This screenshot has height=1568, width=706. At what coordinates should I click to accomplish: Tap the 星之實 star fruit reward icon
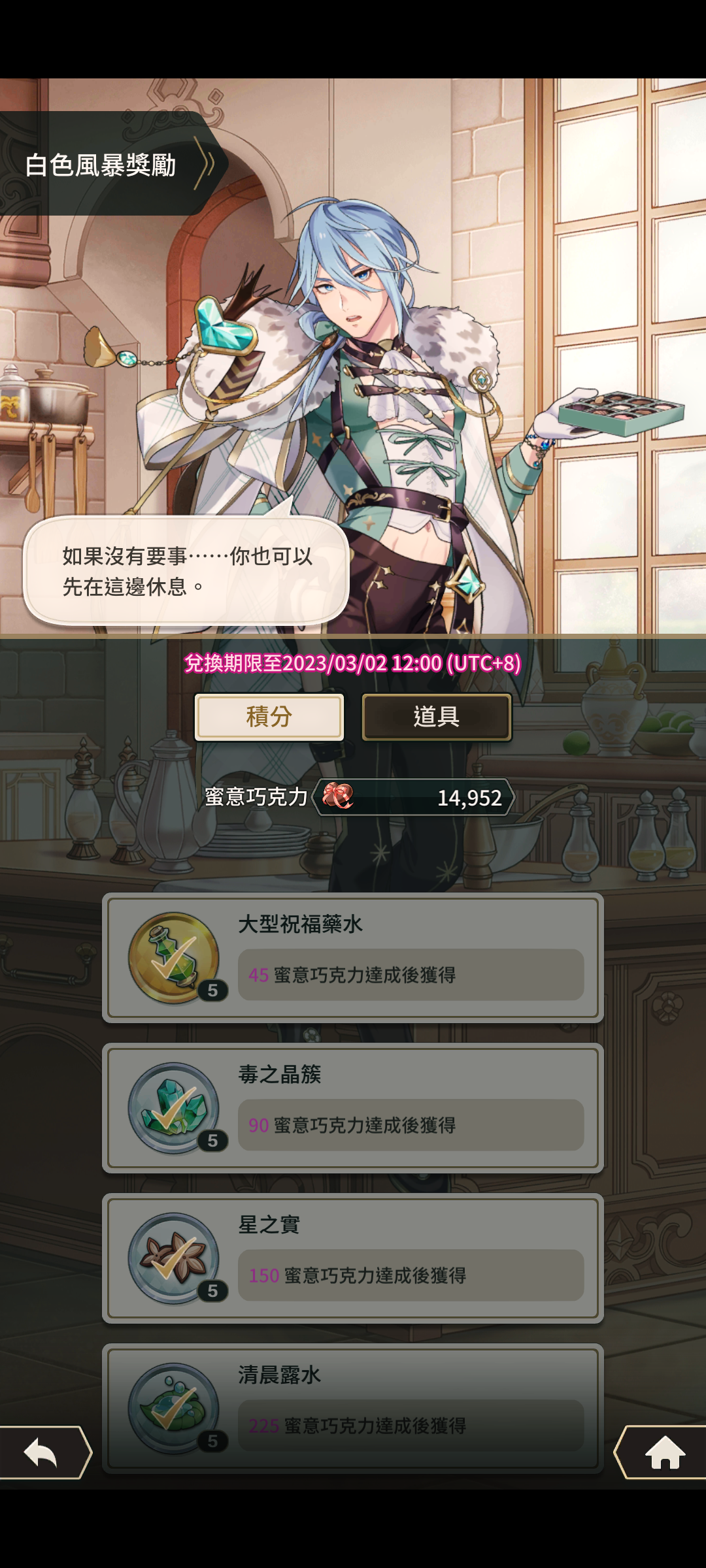pyautogui.click(x=174, y=1258)
